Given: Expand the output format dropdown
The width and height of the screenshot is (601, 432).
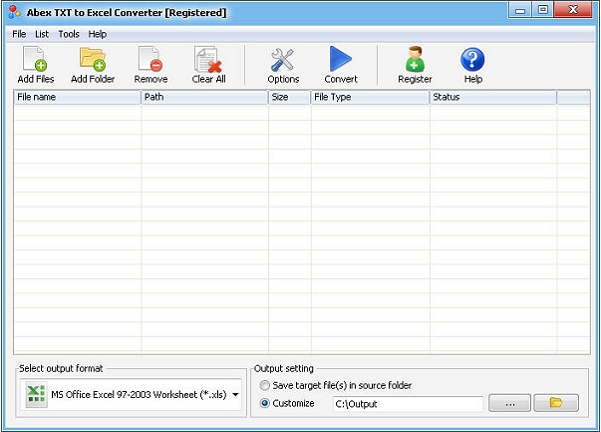Looking at the screenshot, I should click(236, 395).
